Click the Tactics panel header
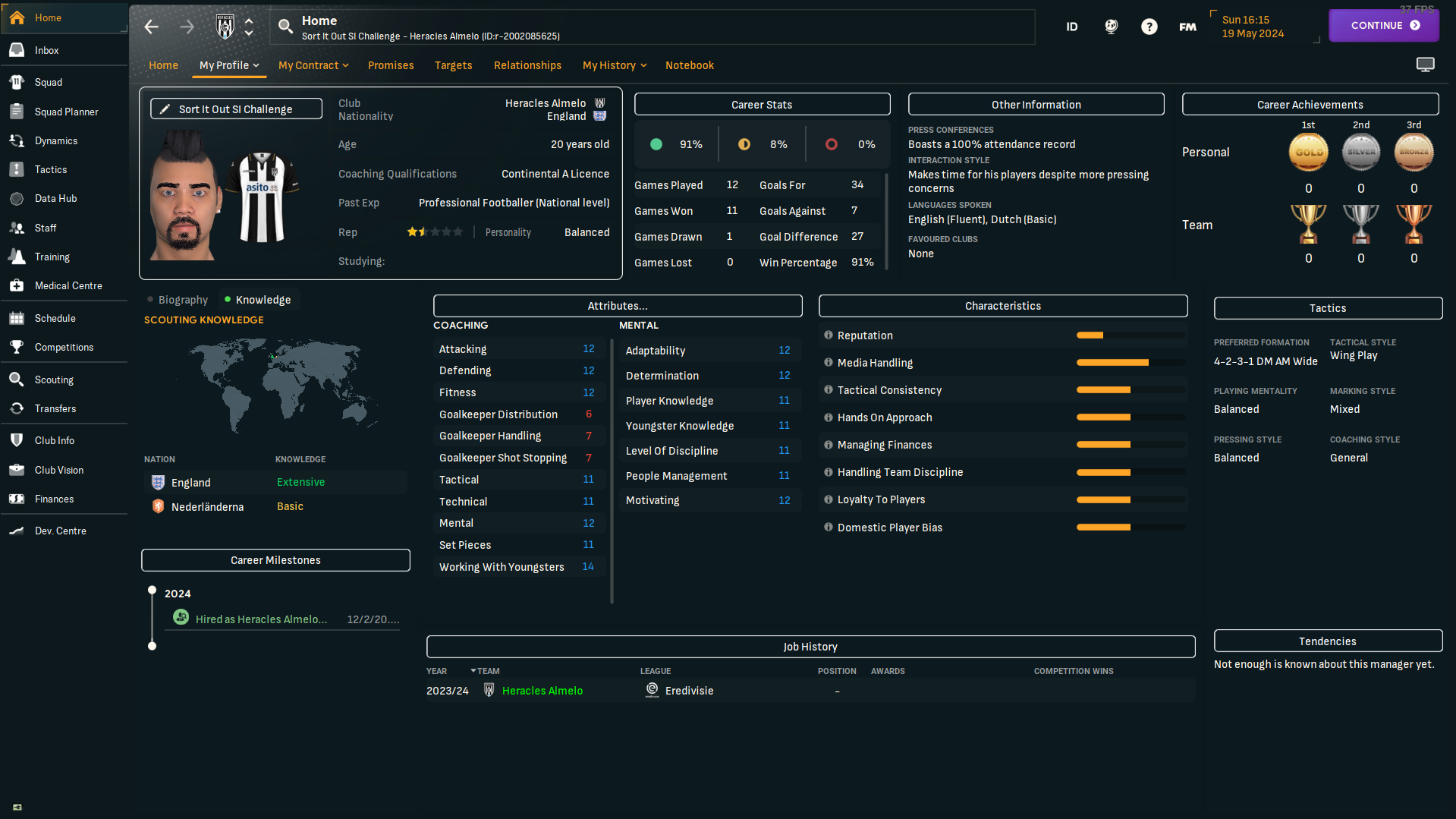 click(1328, 308)
